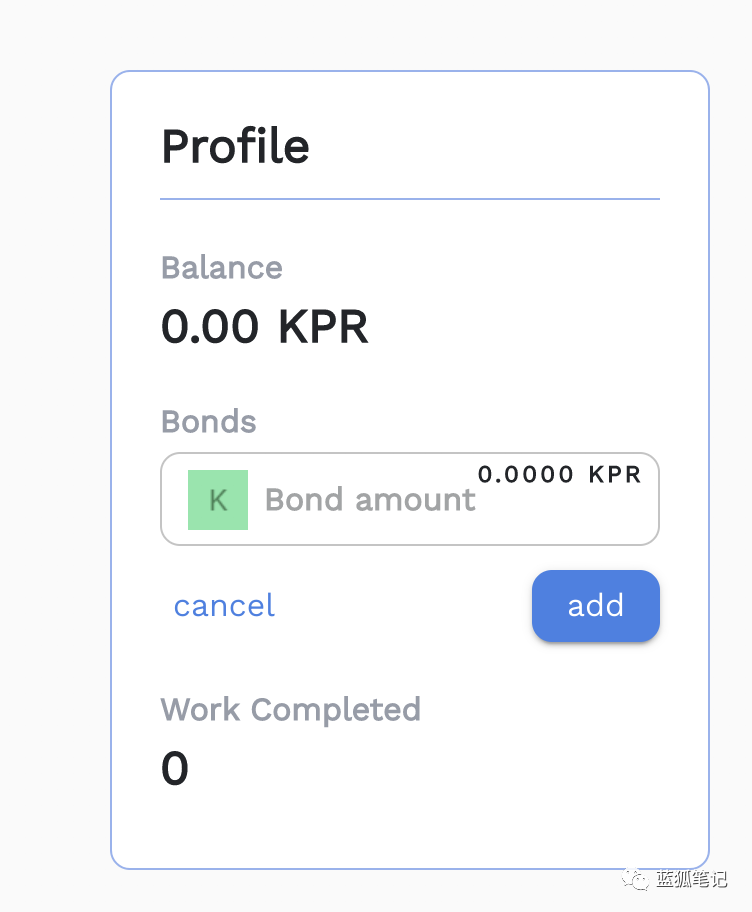Click the KPR unit in the balance

[323, 327]
